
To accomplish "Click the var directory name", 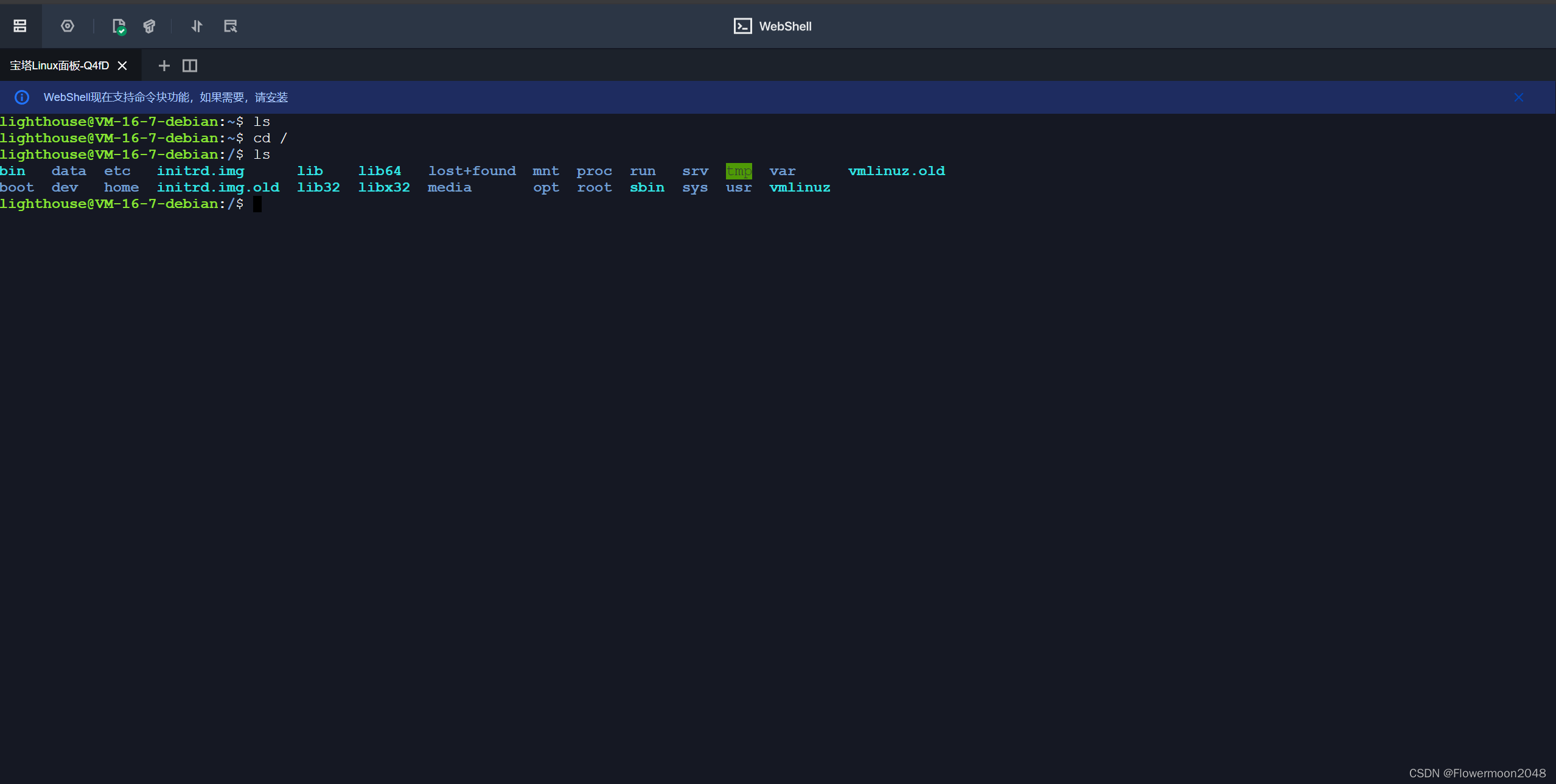I will pyautogui.click(x=783, y=171).
